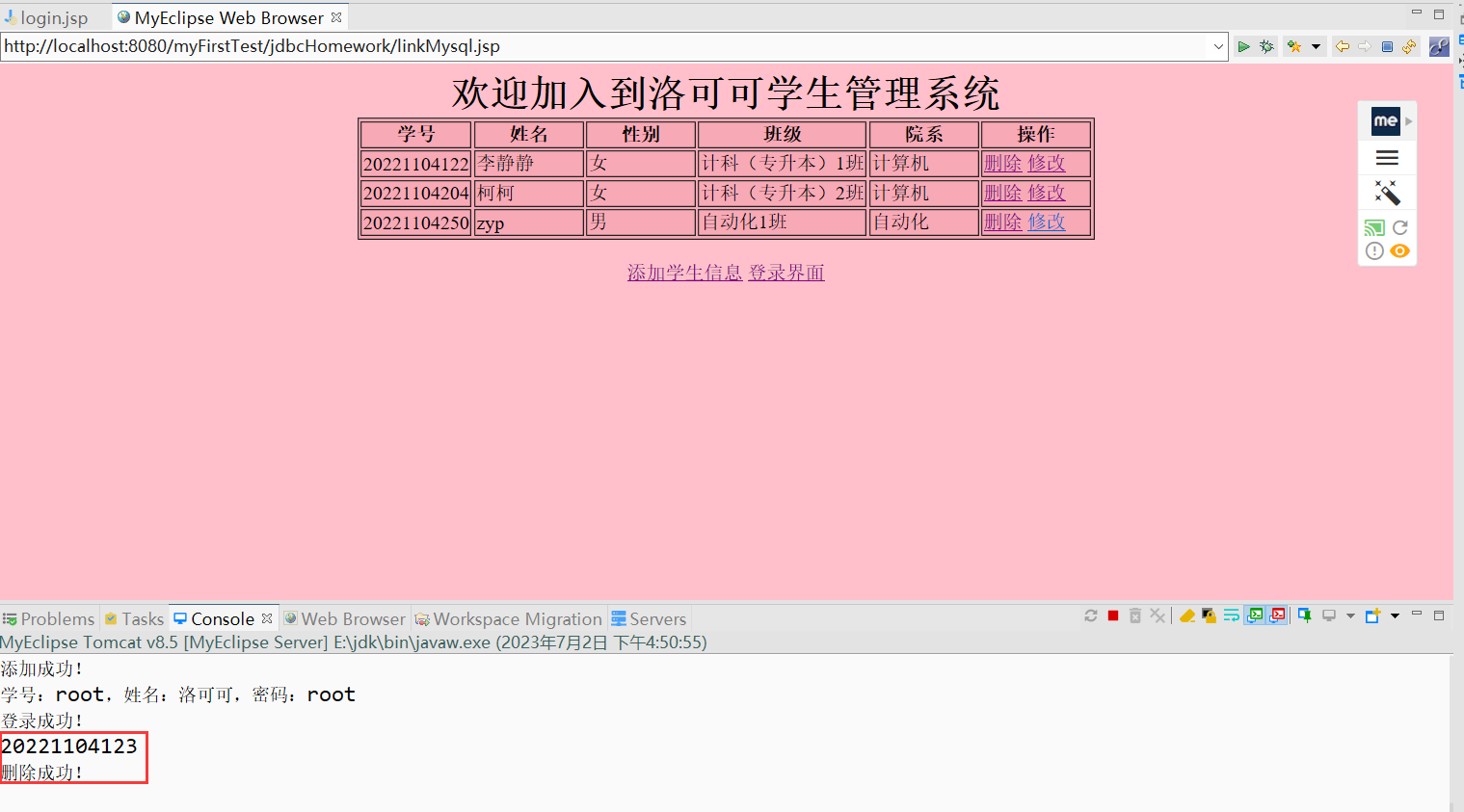Edit student 柯柯 via 修改 link

(x=1047, y=193)
